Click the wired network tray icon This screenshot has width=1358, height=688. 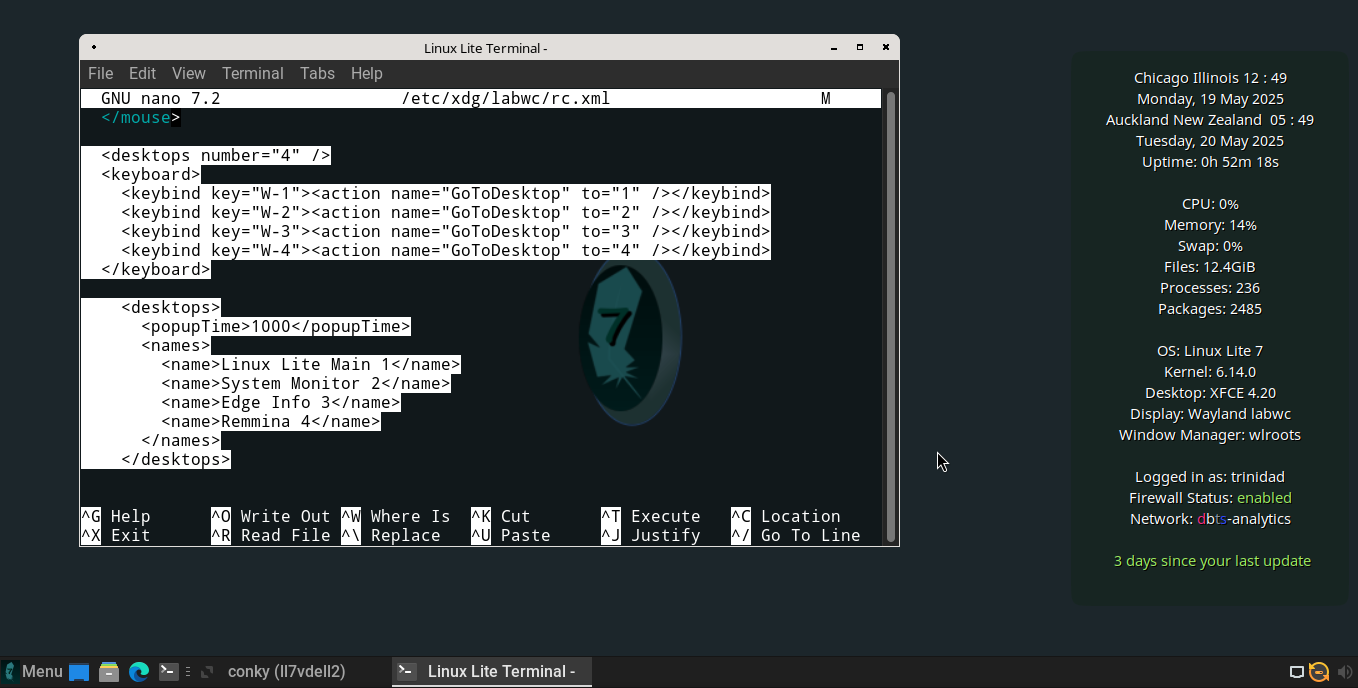pos(1296,672)
